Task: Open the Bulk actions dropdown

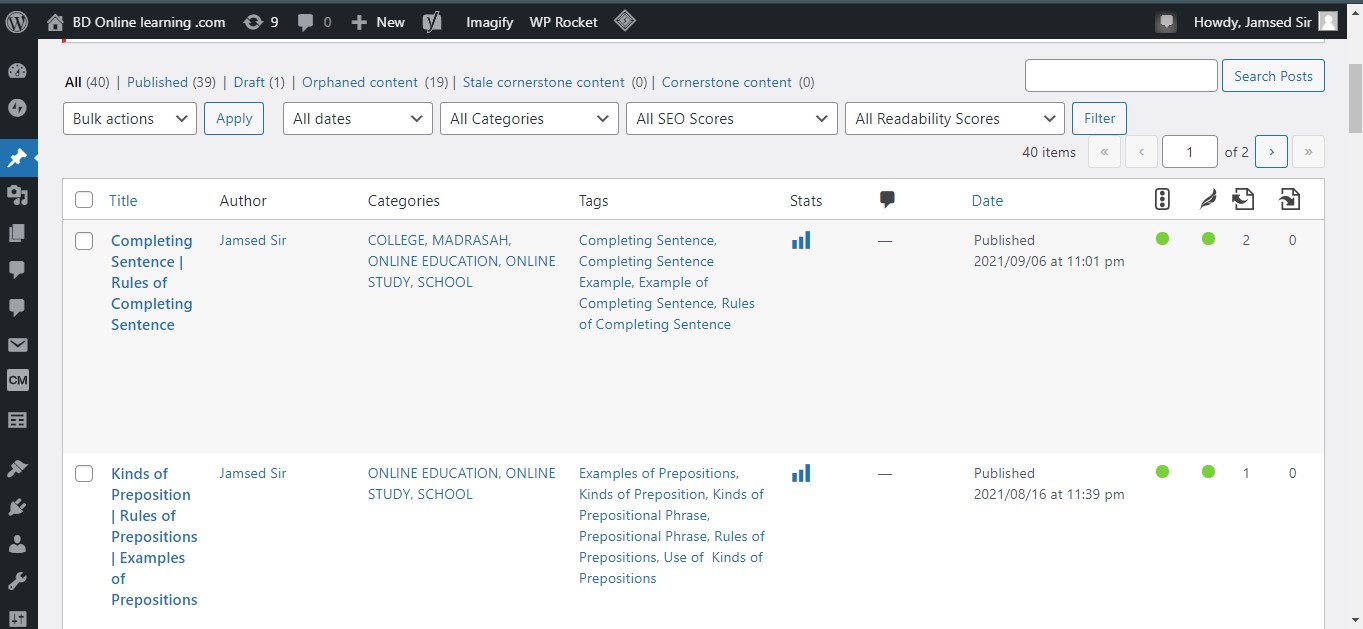Action: coord(129,118)
